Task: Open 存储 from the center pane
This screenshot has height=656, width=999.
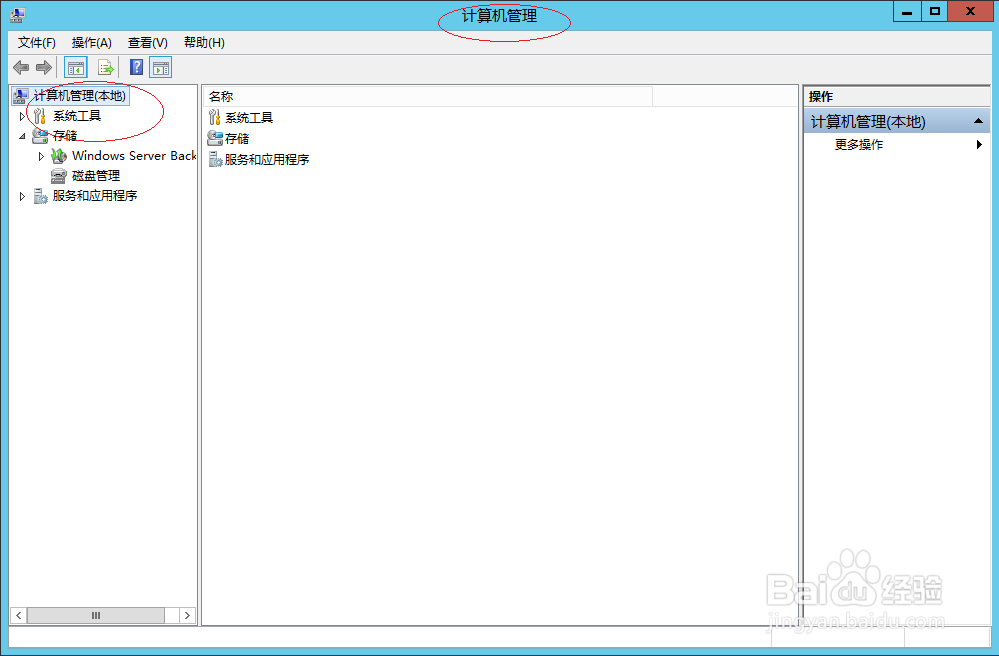Action: (238, 138)
